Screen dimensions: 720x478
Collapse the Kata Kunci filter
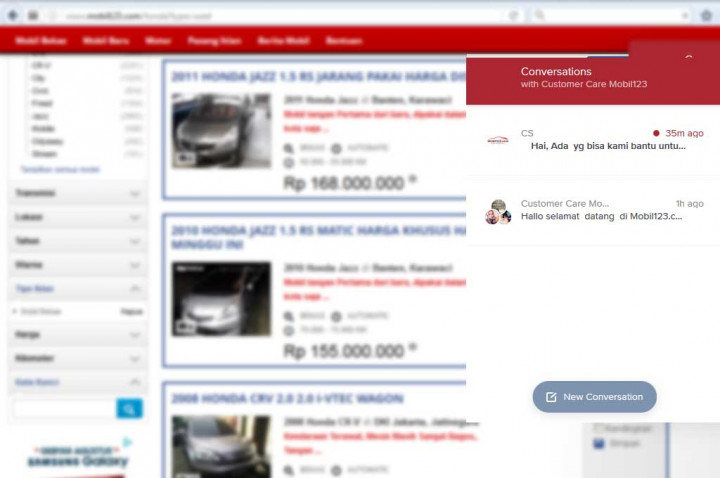tap(78, 382)
